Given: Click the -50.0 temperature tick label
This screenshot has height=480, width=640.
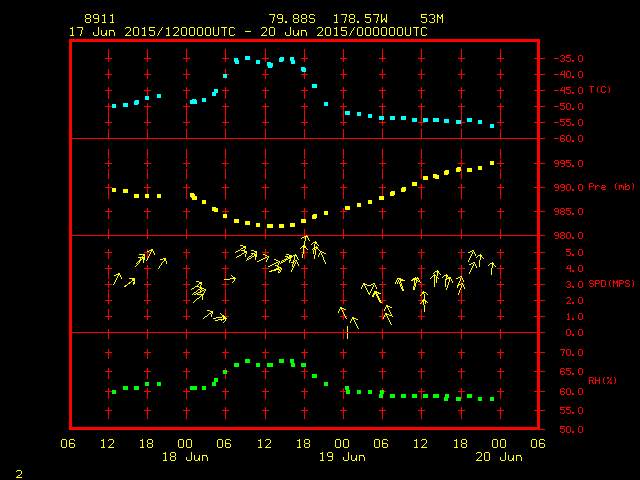Looking at the screenshot, I should [568, 107].
